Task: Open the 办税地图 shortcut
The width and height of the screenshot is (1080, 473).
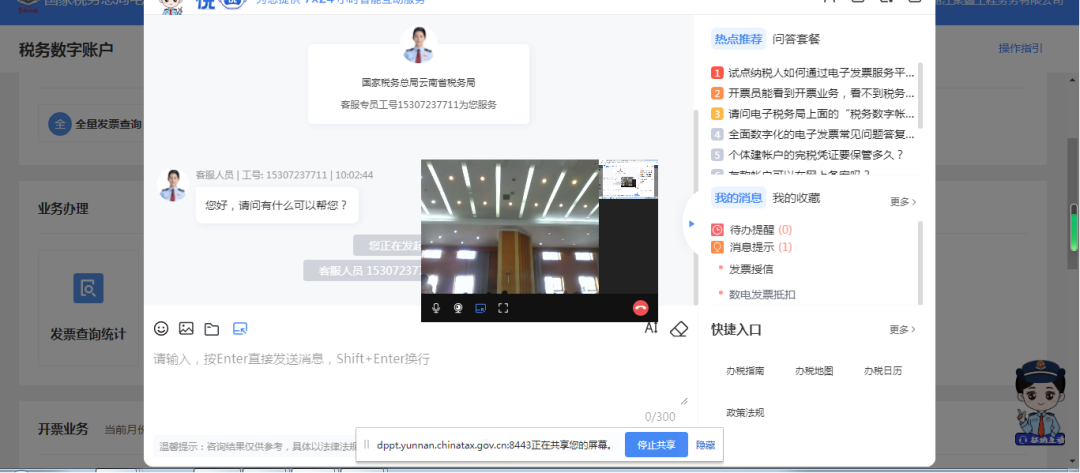Action: [814, 370]
